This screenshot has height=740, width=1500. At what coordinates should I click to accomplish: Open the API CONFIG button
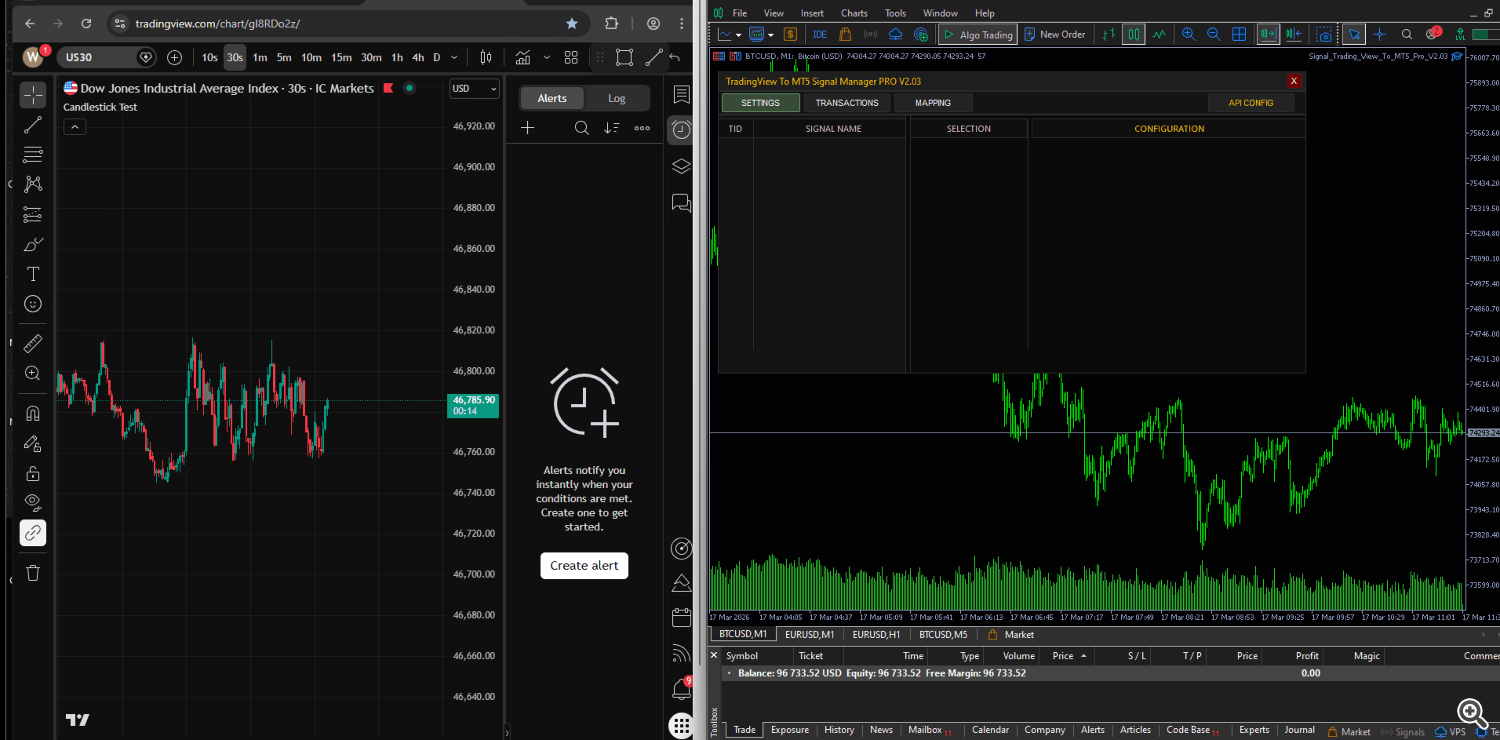tap(1250, 103)
